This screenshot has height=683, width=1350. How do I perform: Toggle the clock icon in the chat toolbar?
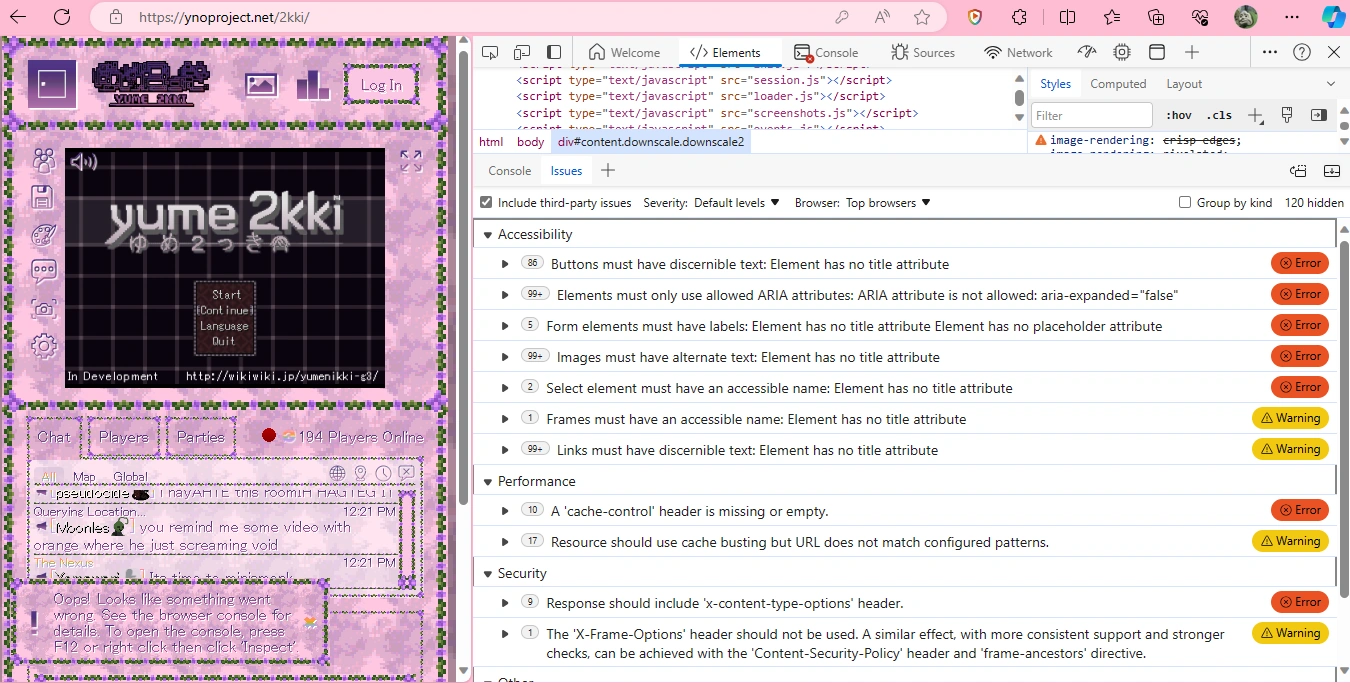(x=383, y=472)
